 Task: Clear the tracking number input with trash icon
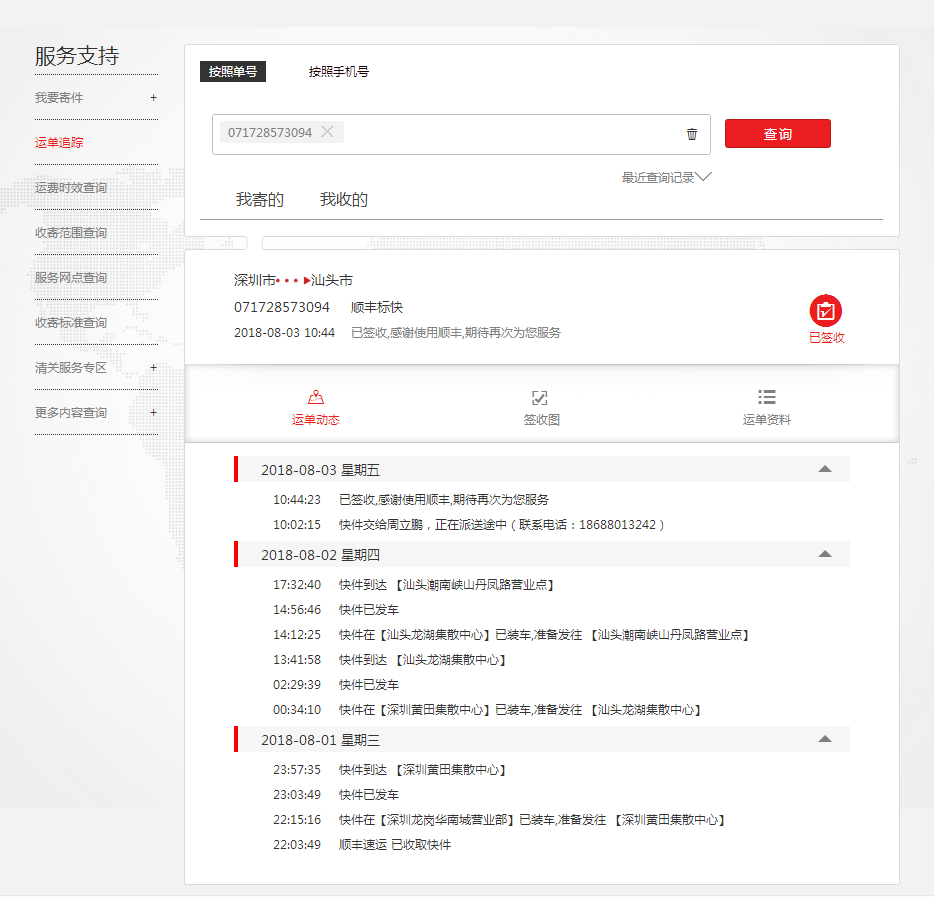[x=692, y=134]
